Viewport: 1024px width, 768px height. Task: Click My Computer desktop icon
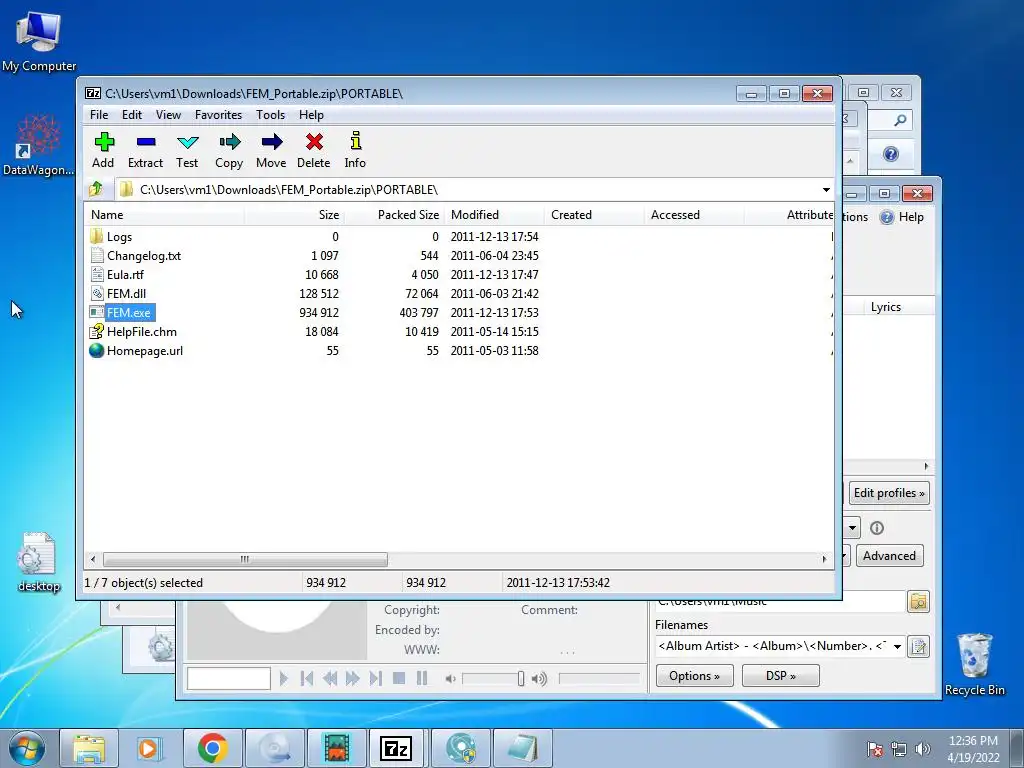coord(39,40)
